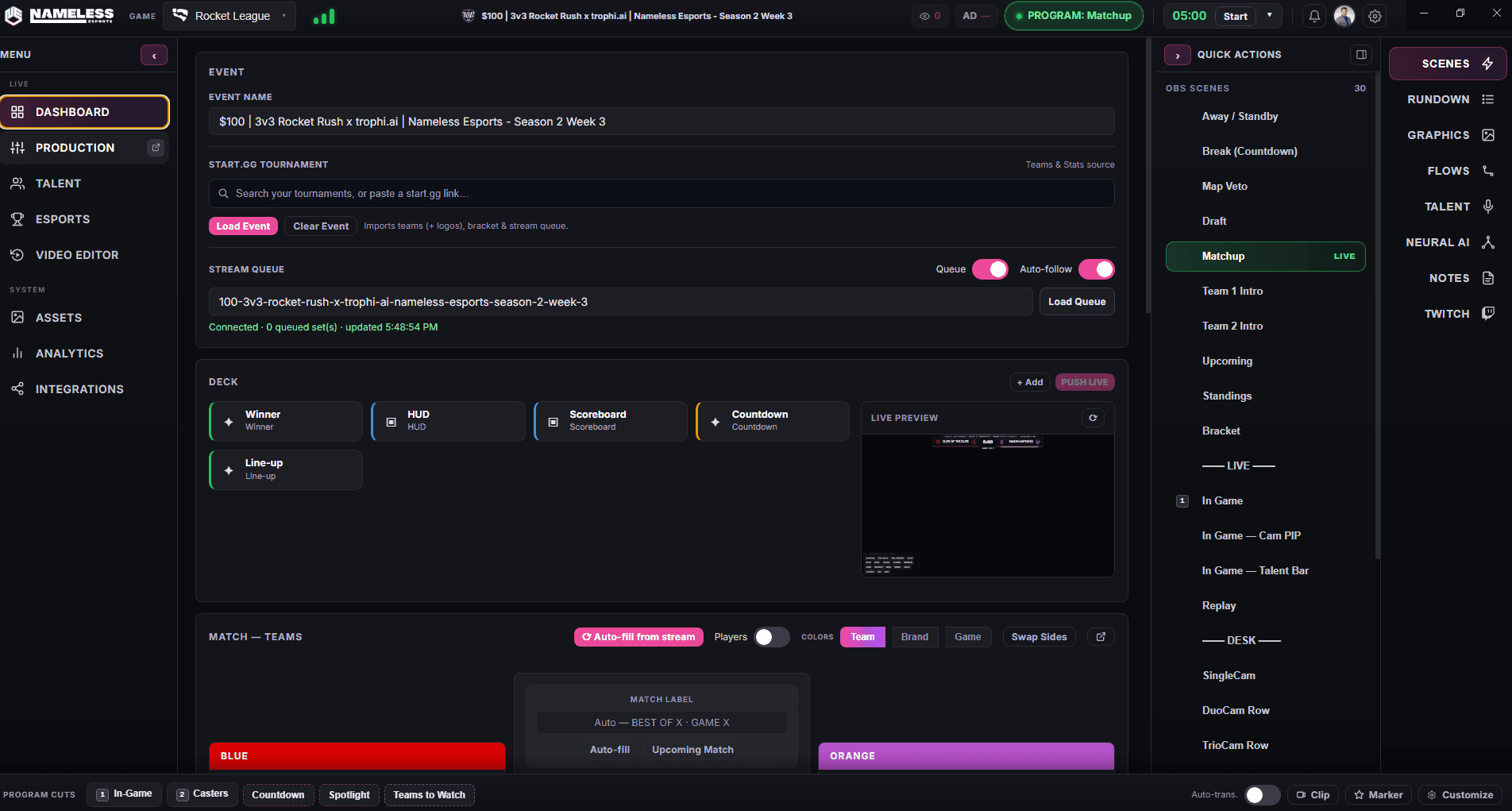Open the Talent microphone icon
1512x811 pixels.
(x=1488, y=207)
